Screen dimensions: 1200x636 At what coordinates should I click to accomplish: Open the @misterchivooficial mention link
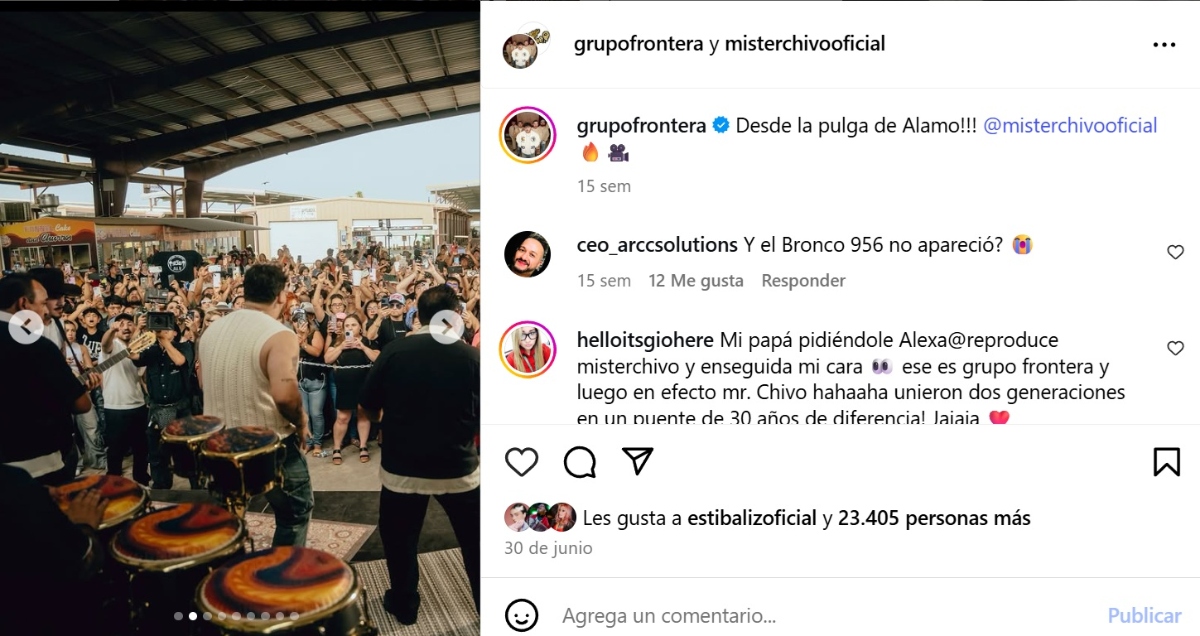click(x=1071, y=126)
